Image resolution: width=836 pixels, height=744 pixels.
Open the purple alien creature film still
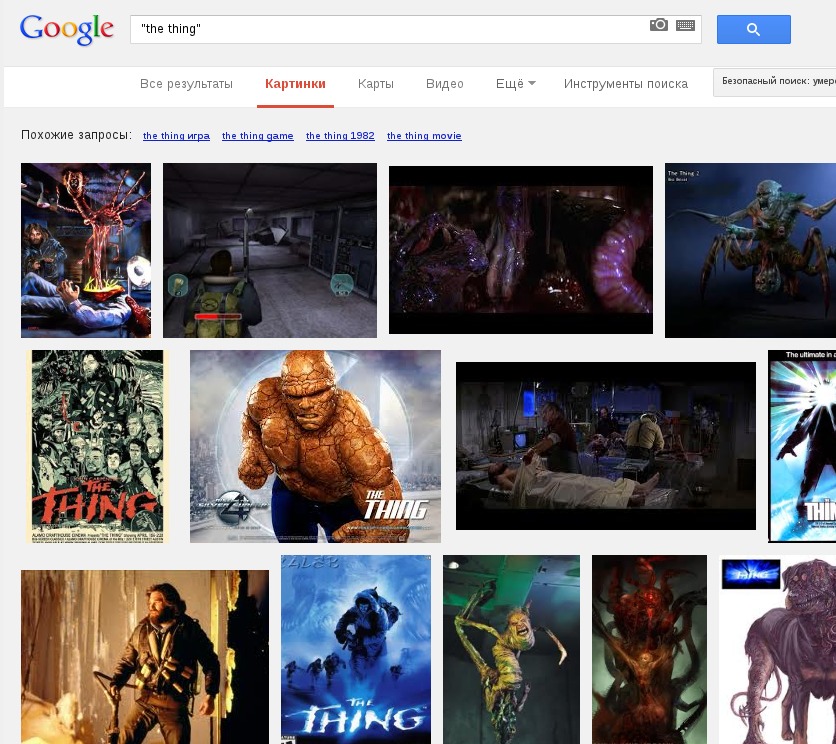tap(521, 250)
